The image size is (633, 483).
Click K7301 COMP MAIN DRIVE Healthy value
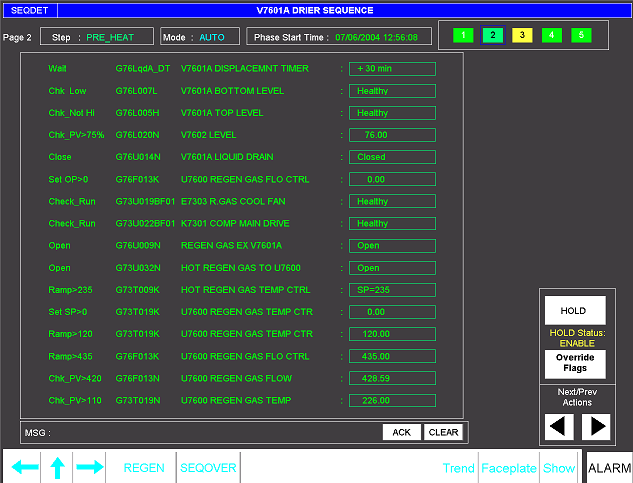pyautogui.click(x=392, y=223)
